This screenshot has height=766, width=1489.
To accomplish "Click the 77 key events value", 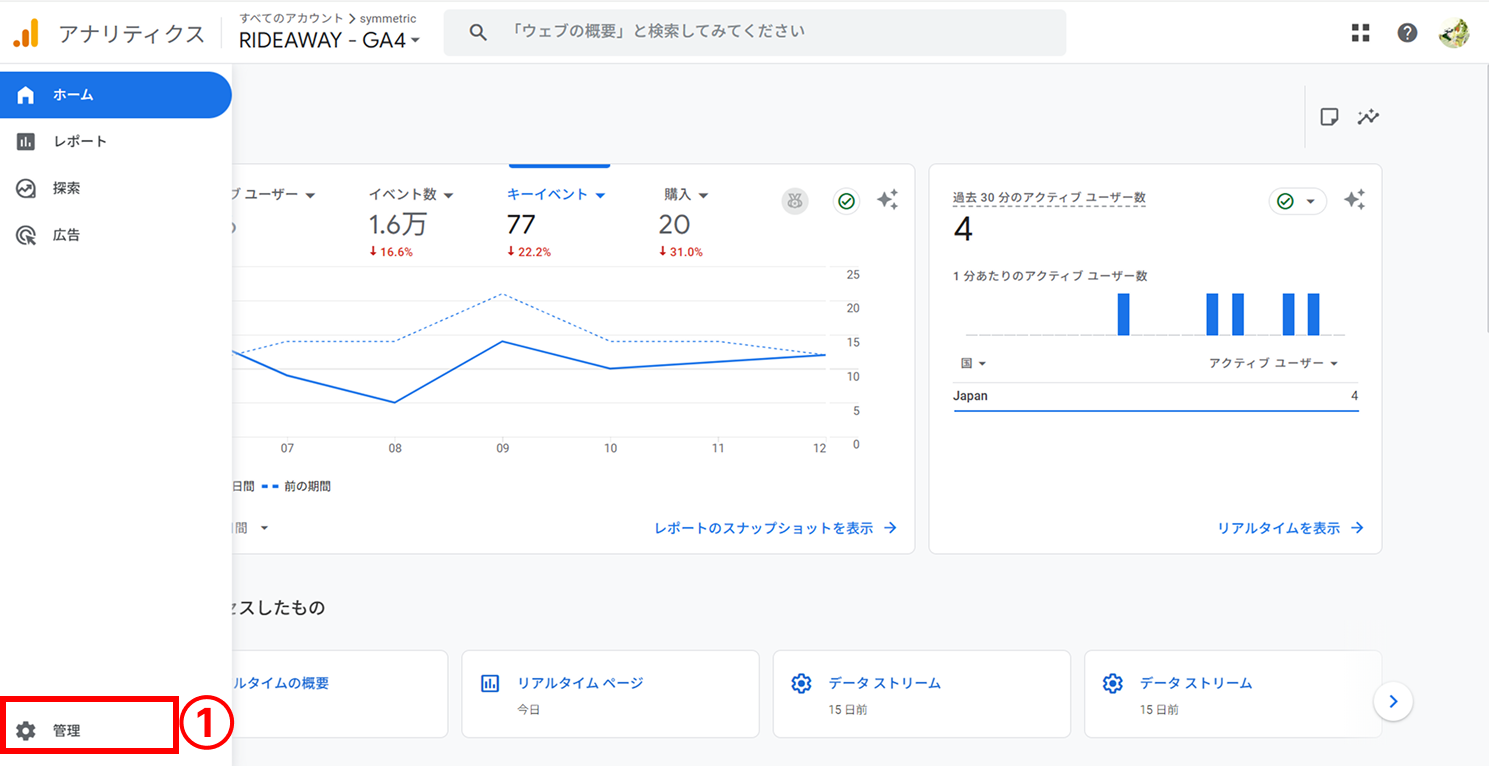I will (x=521, y=224).
